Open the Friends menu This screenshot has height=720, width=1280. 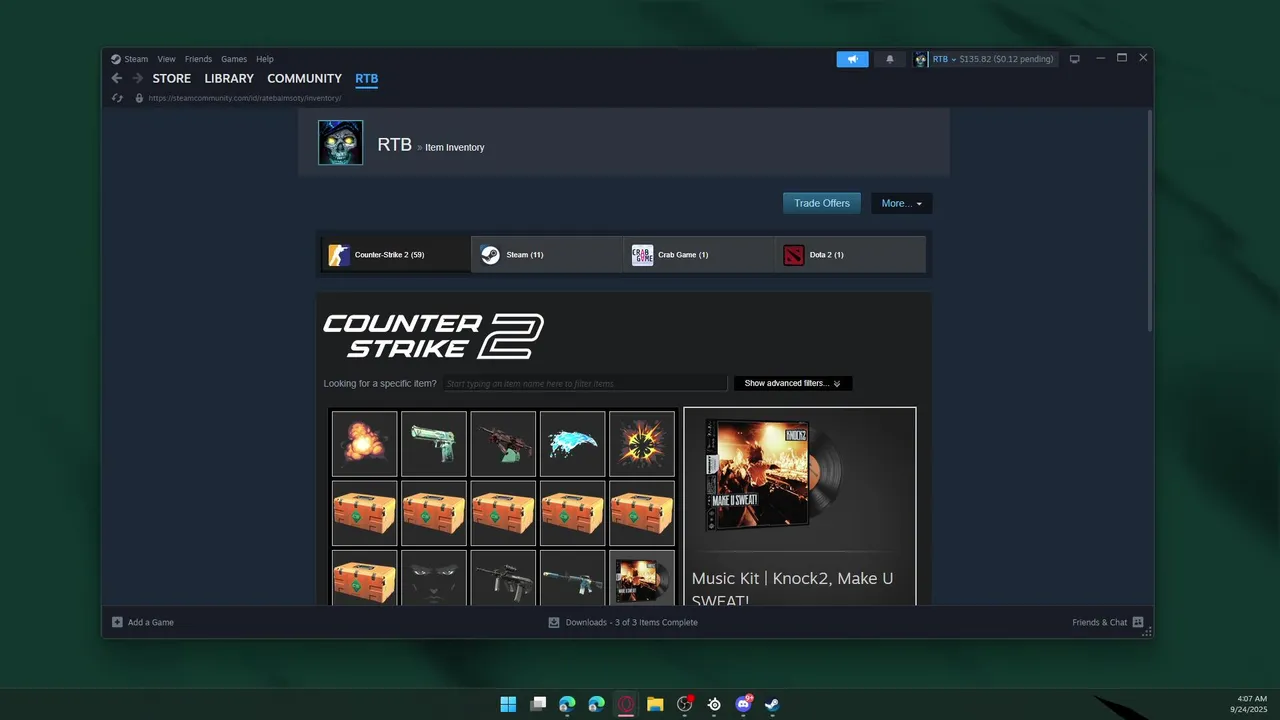tap(198, 59)
